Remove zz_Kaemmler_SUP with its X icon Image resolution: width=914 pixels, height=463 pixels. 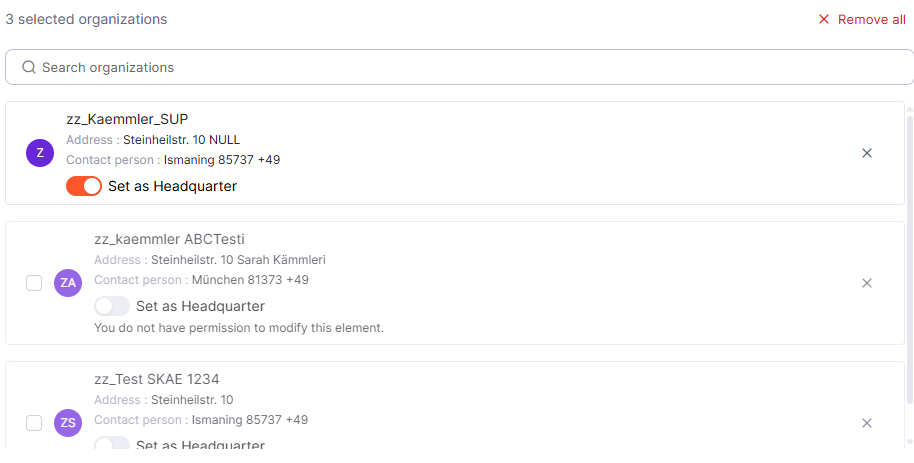(x=867, y=153)
